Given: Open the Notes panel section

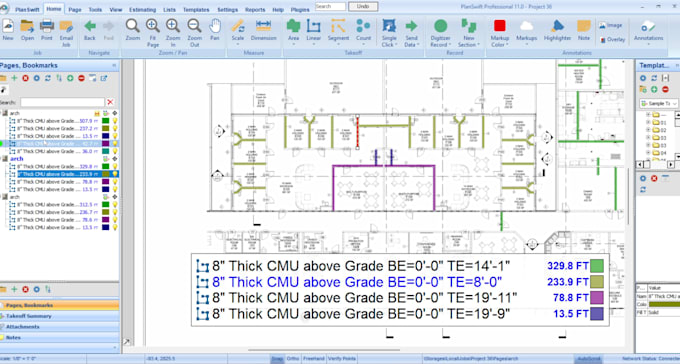Looking at the screenshot, I should [59, 338].
